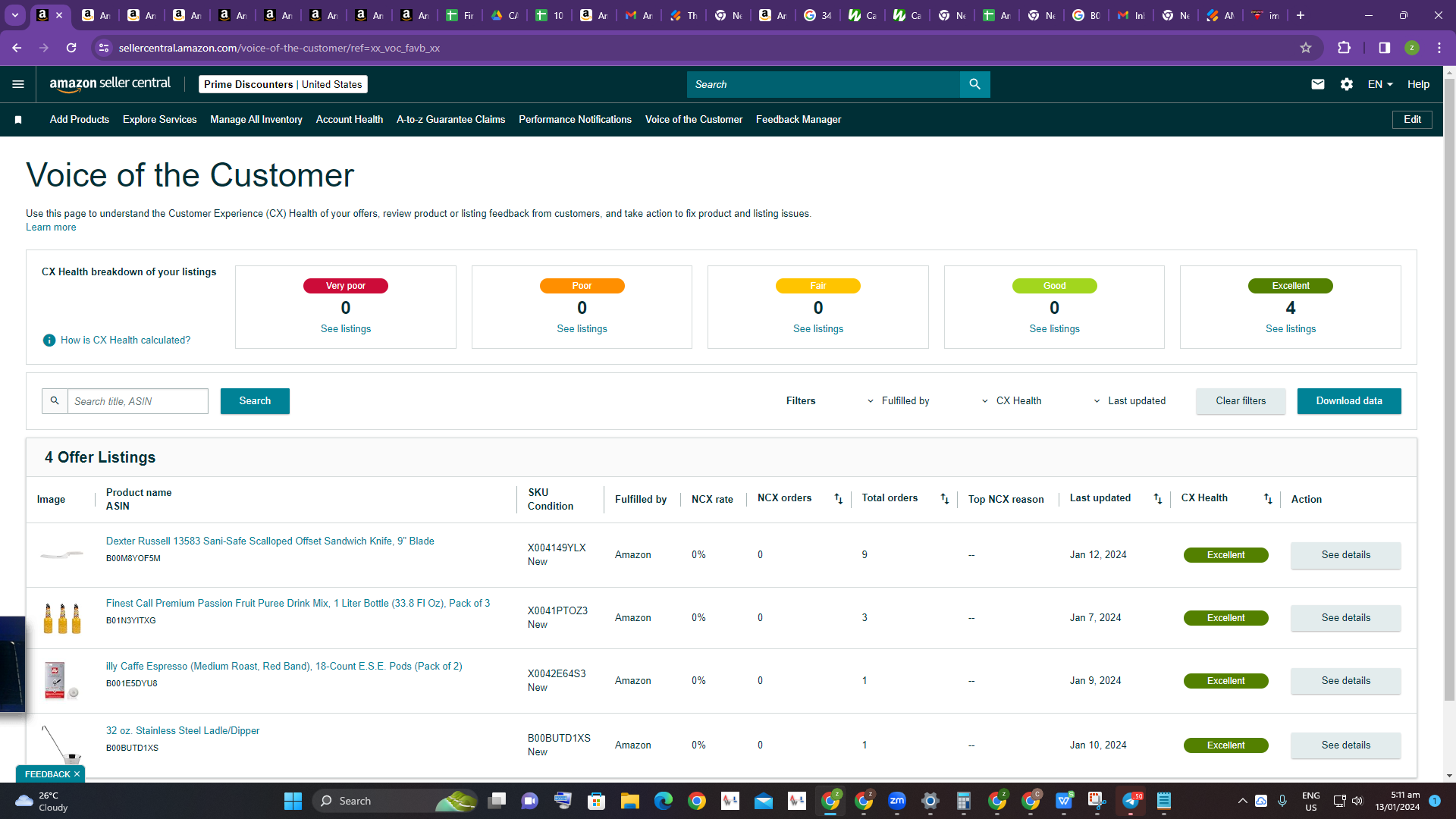Click the info icon beside CX Health calculated
The width and height of the screenshot is (1456, 819).
pyautogui.click(x=49, y=340)
